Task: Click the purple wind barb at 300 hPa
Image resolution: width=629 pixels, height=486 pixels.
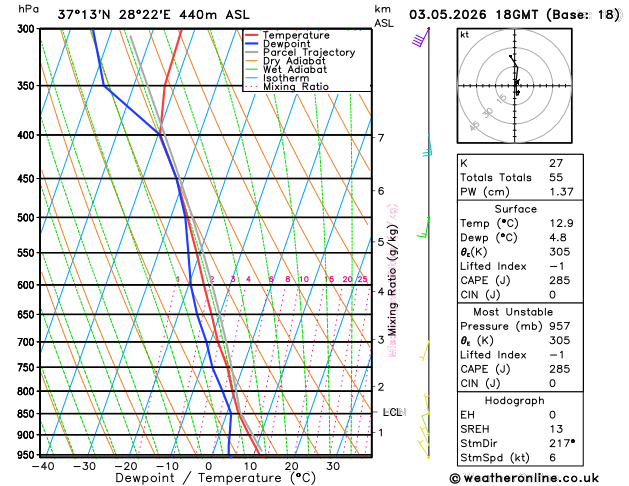Action: click(x=421, y=37)
